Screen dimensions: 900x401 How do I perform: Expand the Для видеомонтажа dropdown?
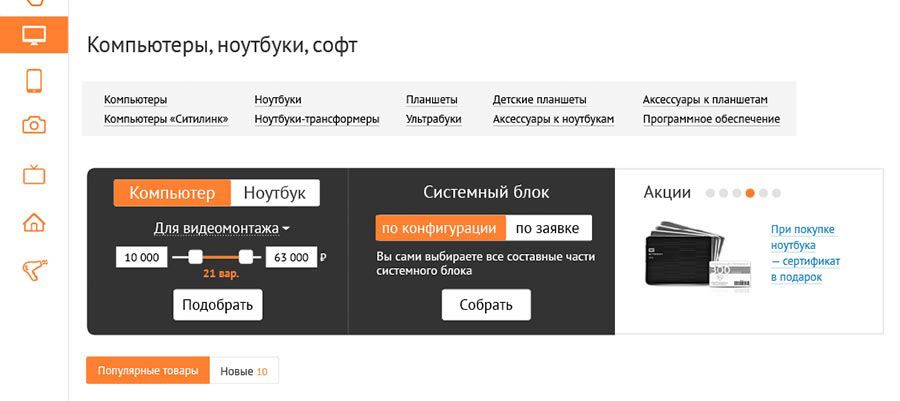point(221,227)
